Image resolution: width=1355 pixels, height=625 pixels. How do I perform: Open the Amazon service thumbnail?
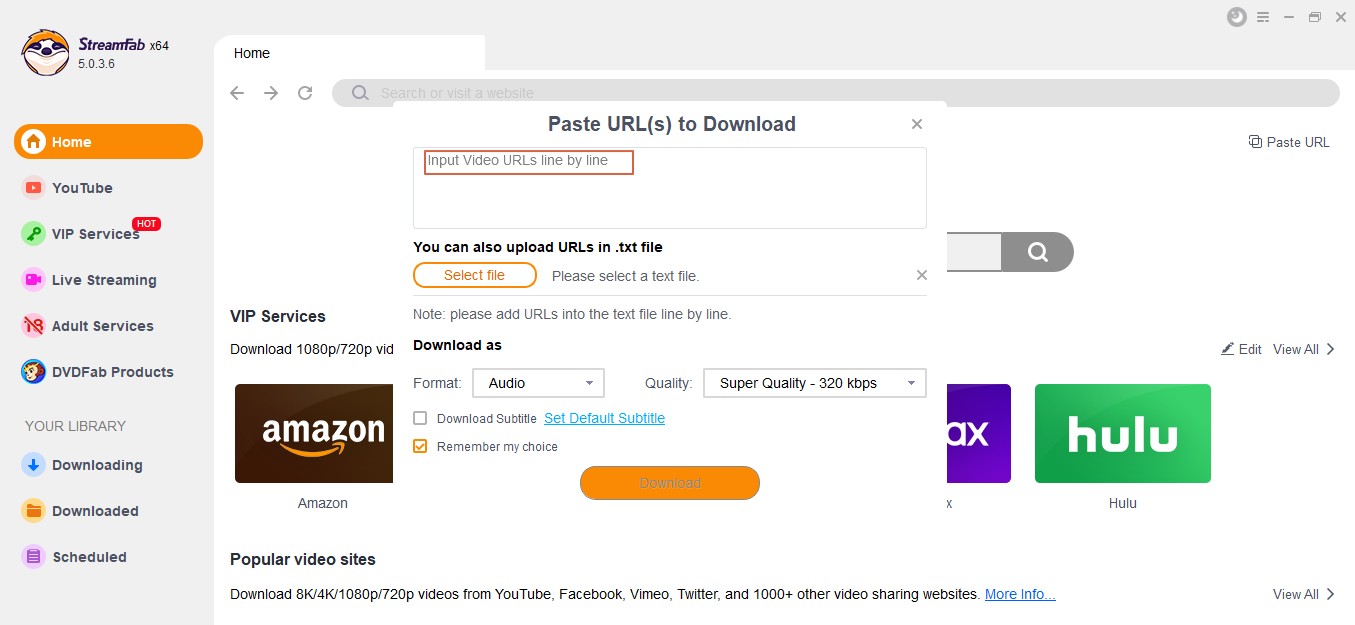point(314,433)
